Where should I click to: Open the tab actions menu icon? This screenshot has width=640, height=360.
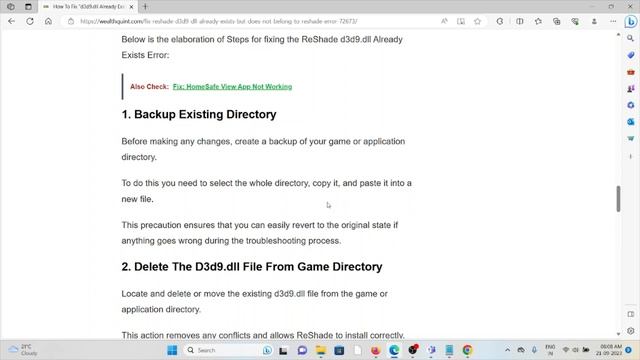click(x=28, y=7)
